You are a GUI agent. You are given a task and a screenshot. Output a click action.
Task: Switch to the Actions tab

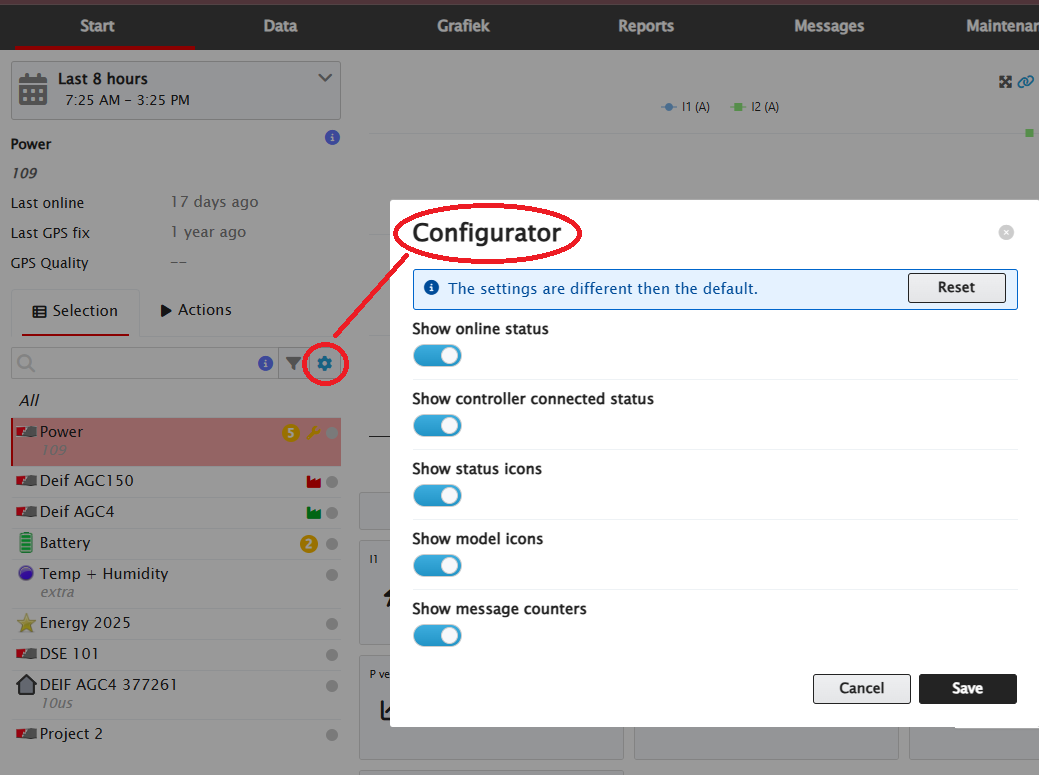pos(196,310)
